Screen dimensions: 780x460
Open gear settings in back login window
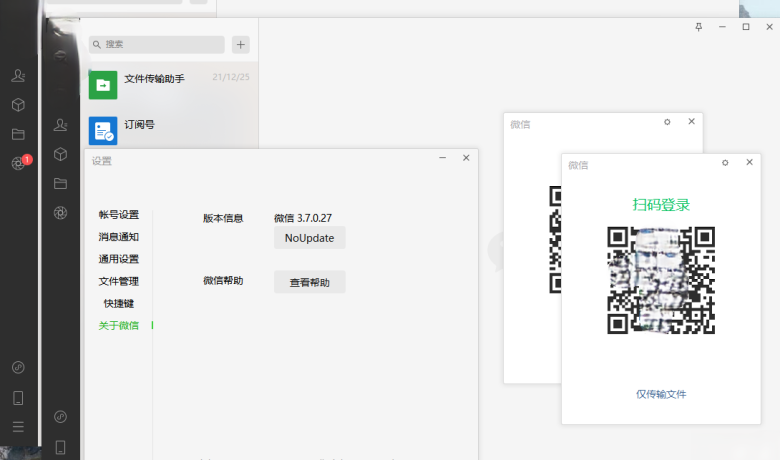point(667,122)
